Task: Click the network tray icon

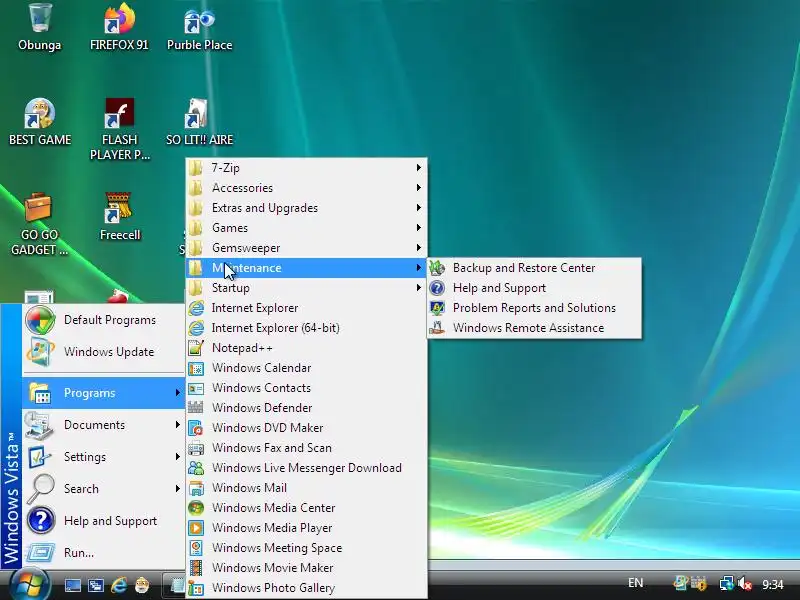Action: pyautogui.click(x=727, y=583)
